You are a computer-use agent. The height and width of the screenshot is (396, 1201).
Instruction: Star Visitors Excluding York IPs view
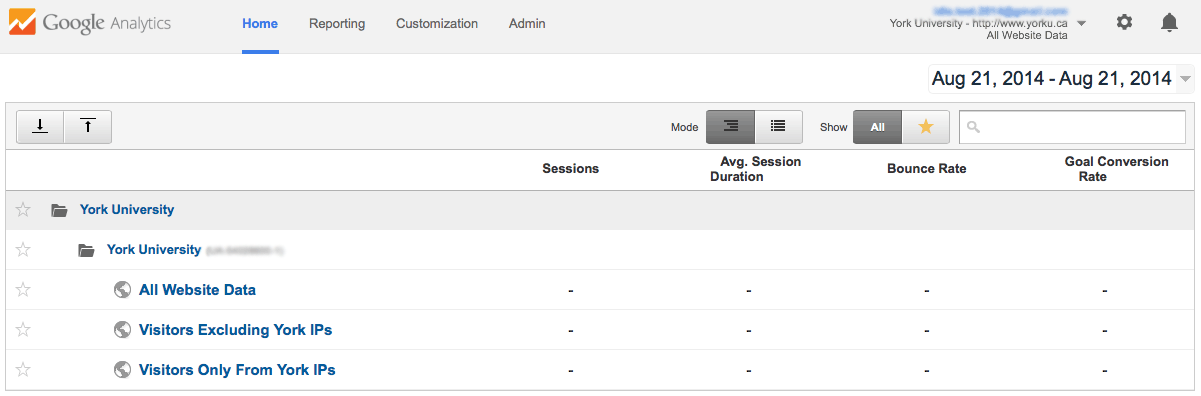tap(24, 330)
